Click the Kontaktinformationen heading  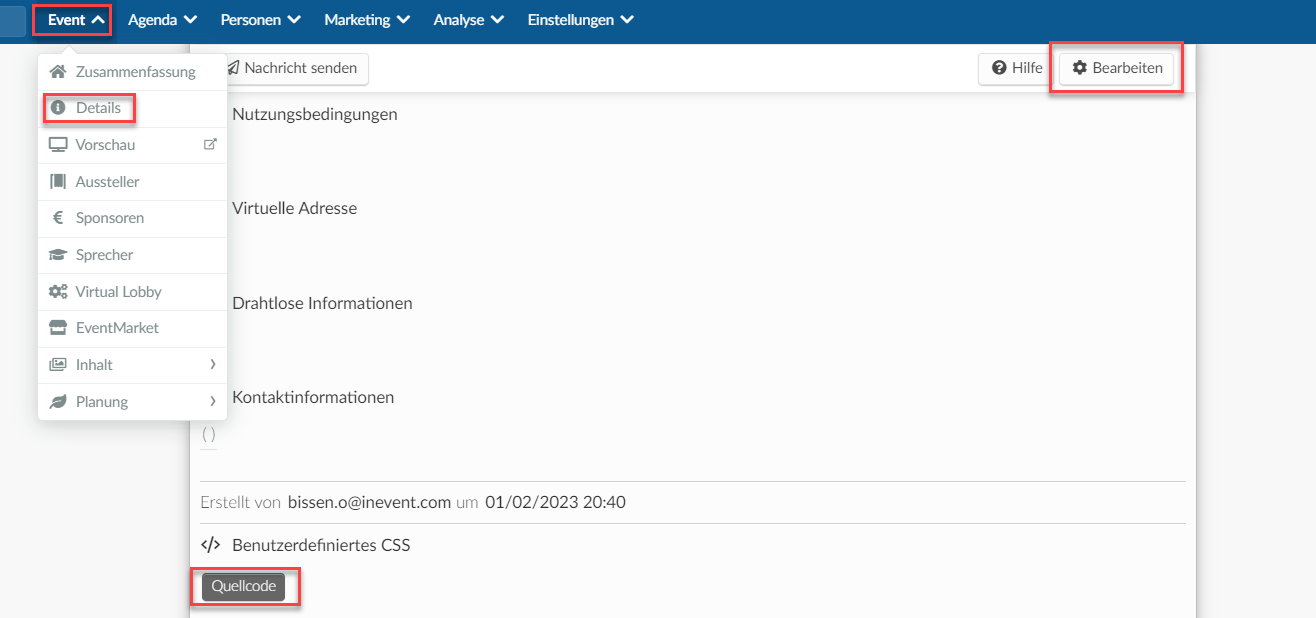coord(313,397)
